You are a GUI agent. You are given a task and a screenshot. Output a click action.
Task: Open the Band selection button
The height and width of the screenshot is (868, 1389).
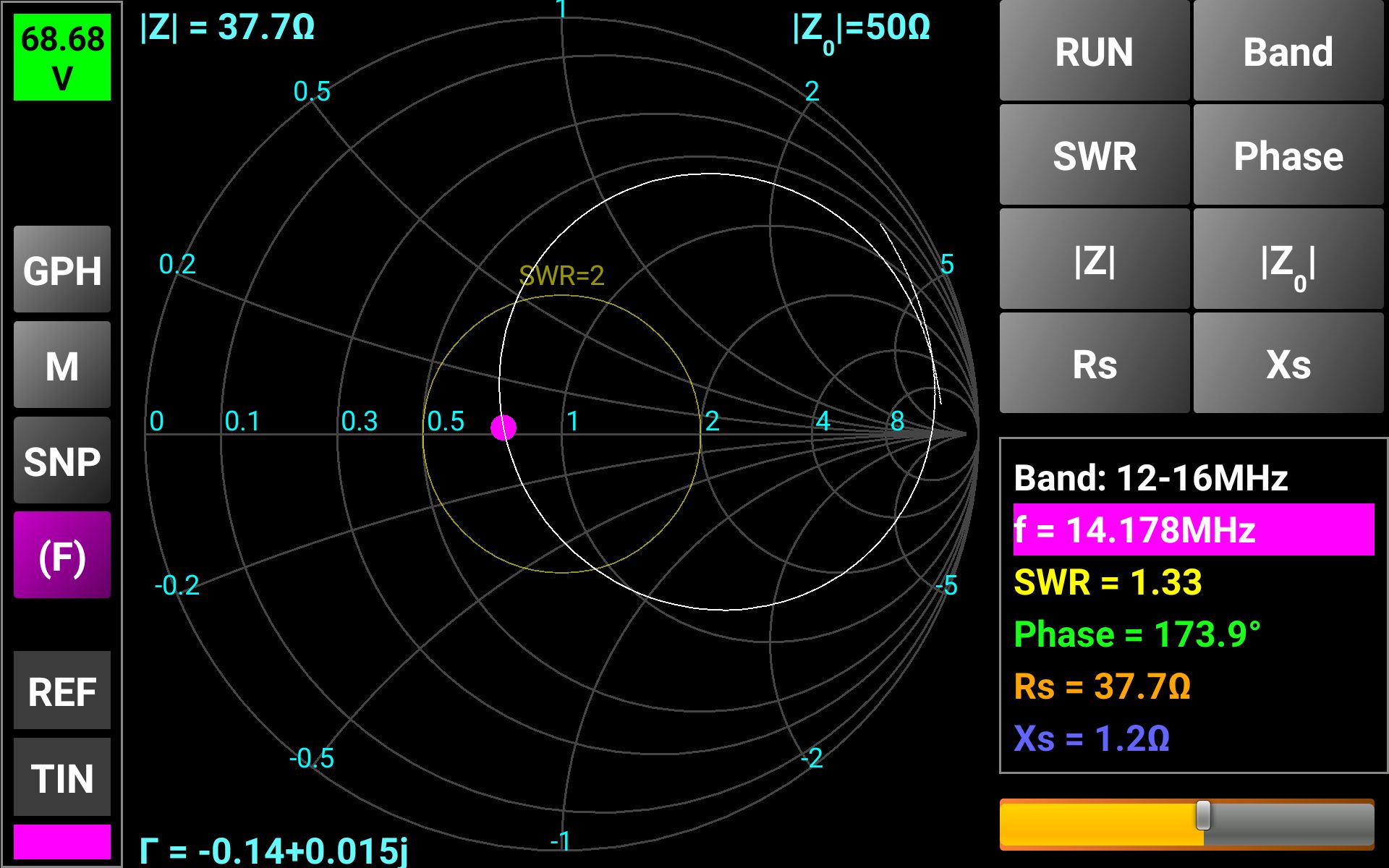coord(1288,52)
